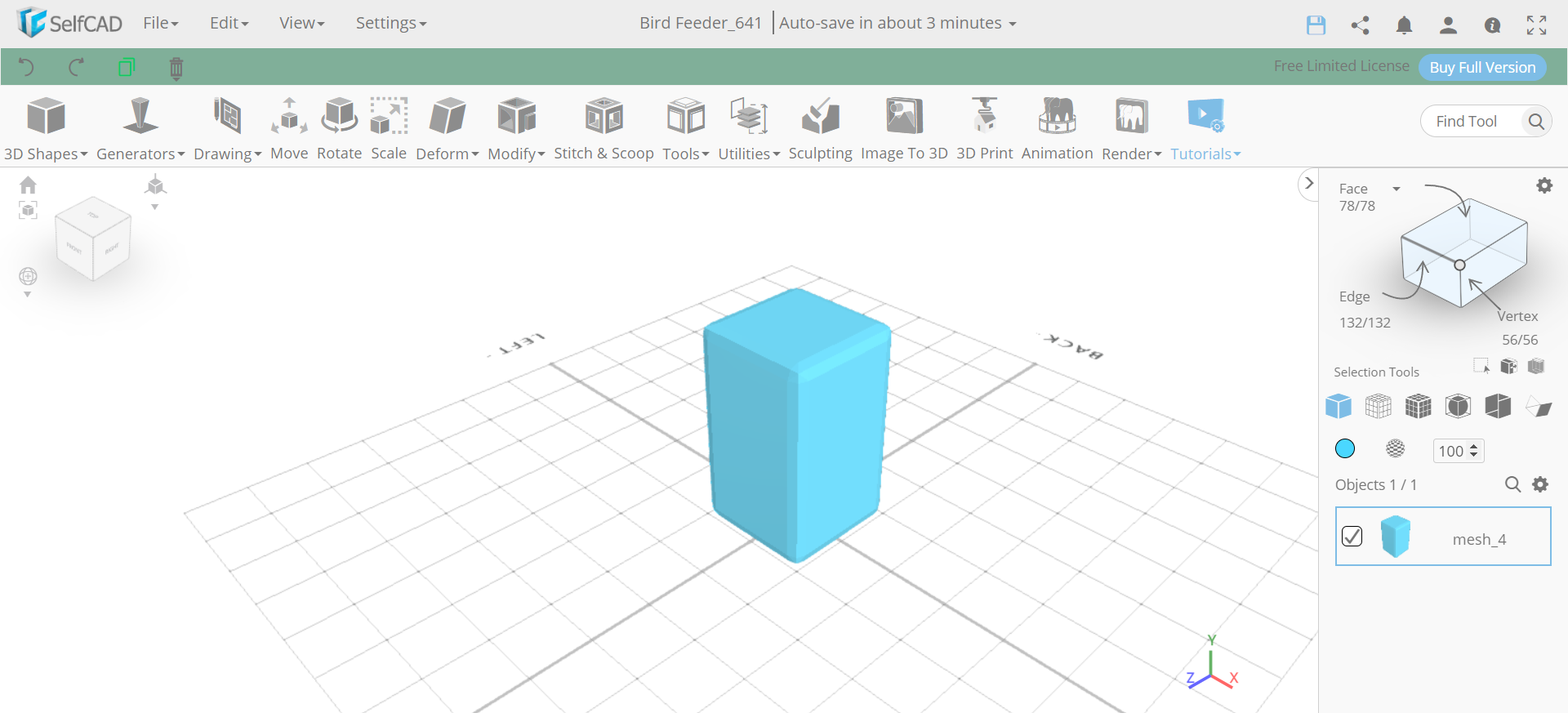Toggle marquee selection tool
Image resolution: width=1568 pixels, height=713 pixels.
click(x=1481, y=366)
